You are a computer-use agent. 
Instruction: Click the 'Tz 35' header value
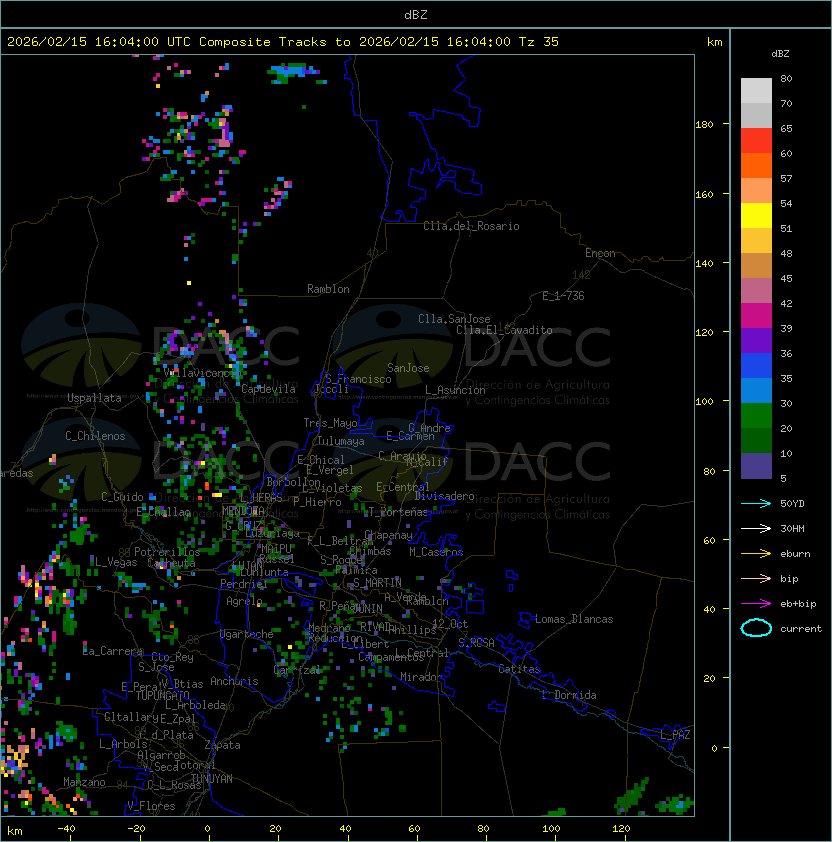[539, 42]
